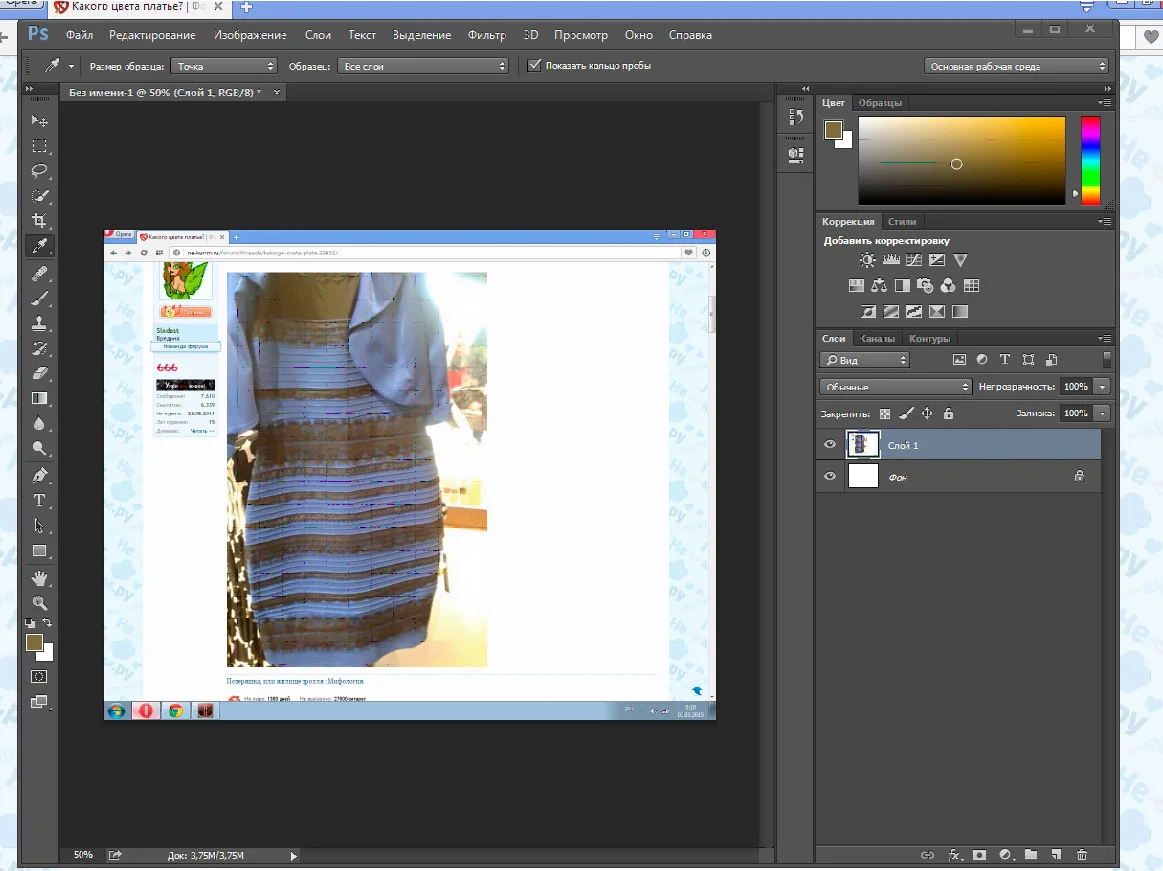Toggle 'Показать кольцо пробы' checkbox
This screenshot has width=1163, height=871.
[535, 66]
